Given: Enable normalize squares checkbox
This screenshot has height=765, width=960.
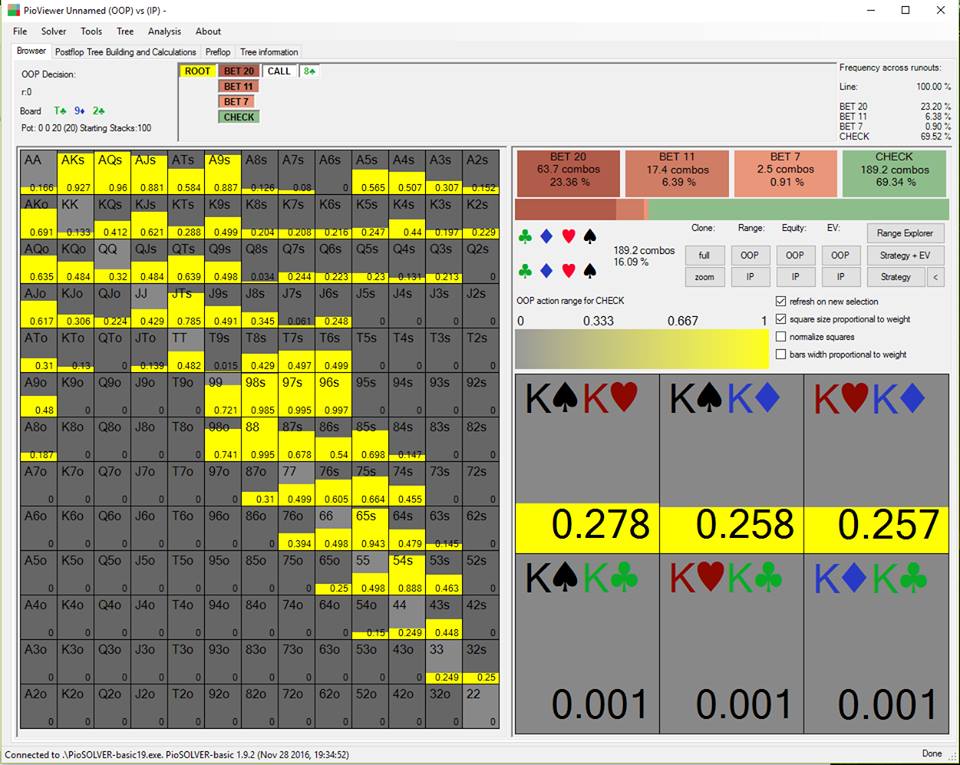Looking at the screenshot, I should pos(781,337).
